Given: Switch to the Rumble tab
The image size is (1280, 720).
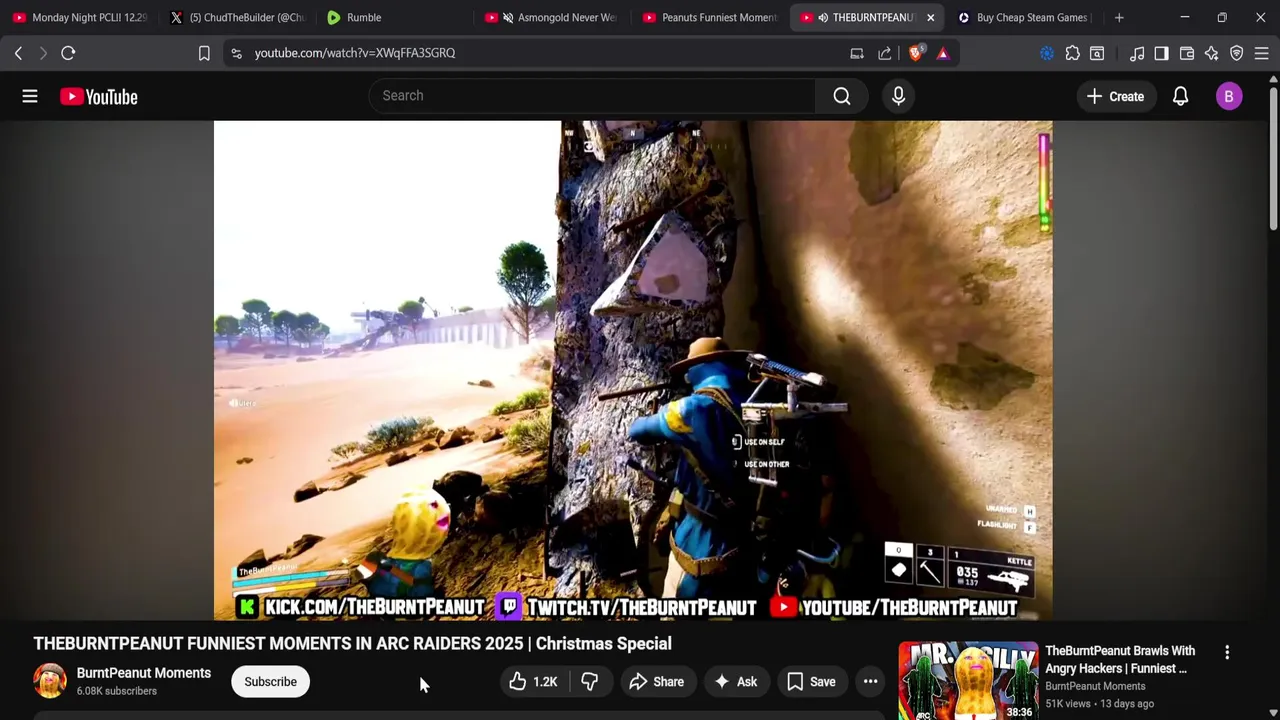Looking at the screenshot, I should pyautogui.click(x=395, y=17).
